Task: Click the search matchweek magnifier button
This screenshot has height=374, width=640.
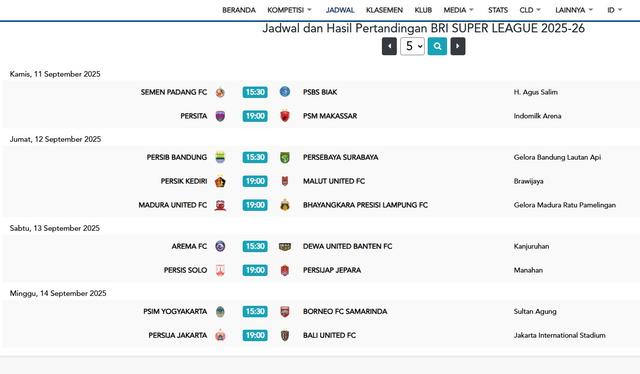Action: tap(437, 46)
